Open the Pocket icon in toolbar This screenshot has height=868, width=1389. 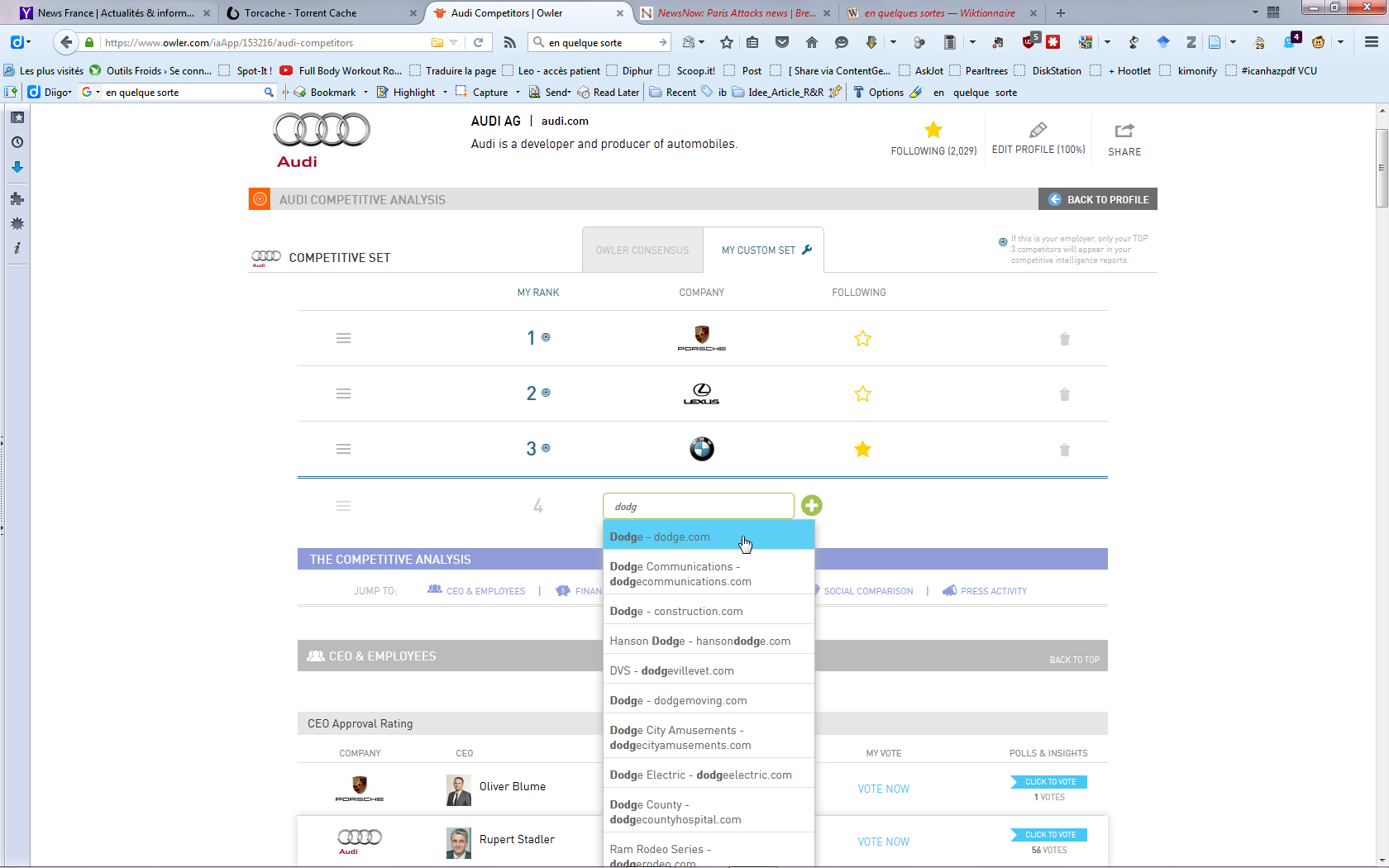782,42
